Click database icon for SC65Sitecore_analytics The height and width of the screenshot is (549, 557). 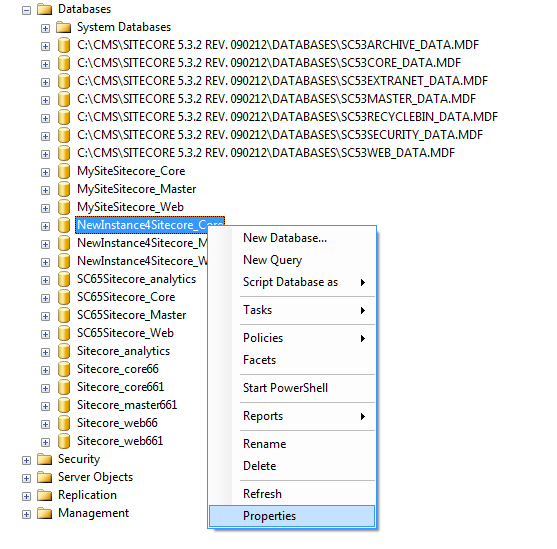pos(64,279)
